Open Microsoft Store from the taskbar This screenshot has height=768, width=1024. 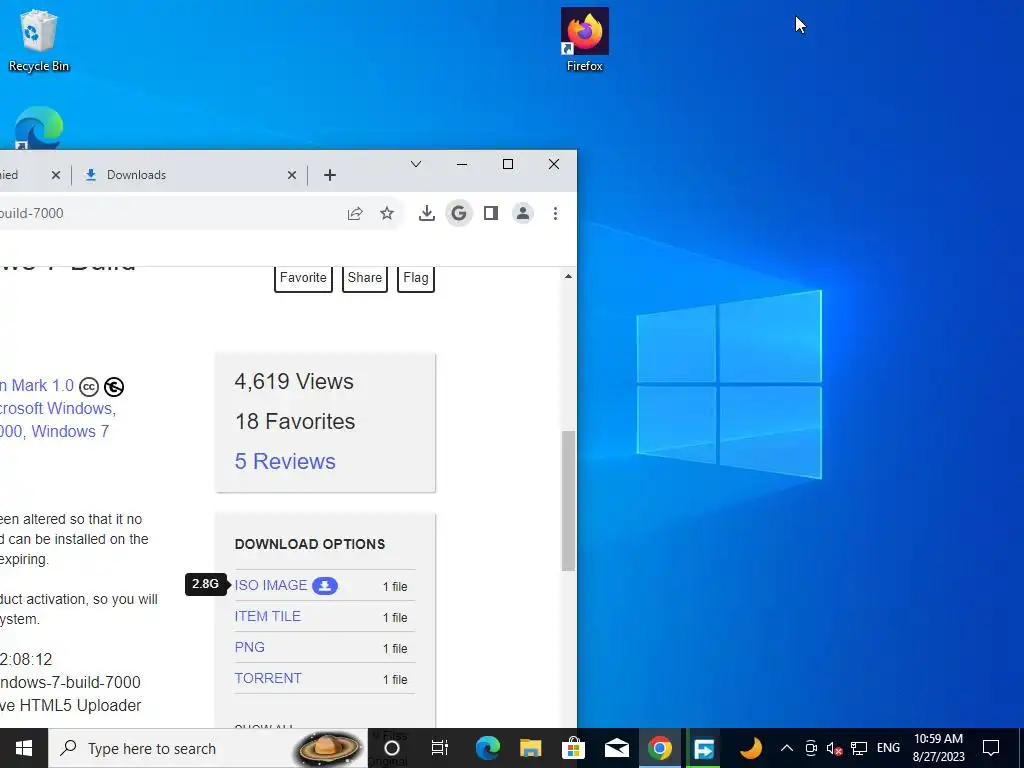pos(573,748)
